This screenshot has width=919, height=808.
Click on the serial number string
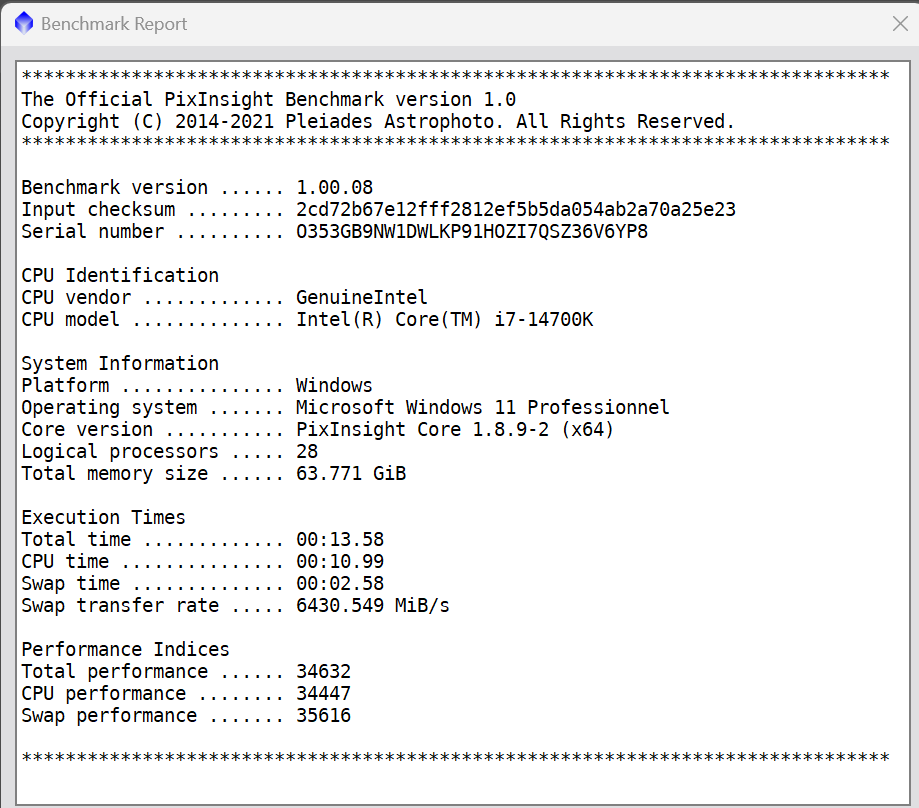472,231
